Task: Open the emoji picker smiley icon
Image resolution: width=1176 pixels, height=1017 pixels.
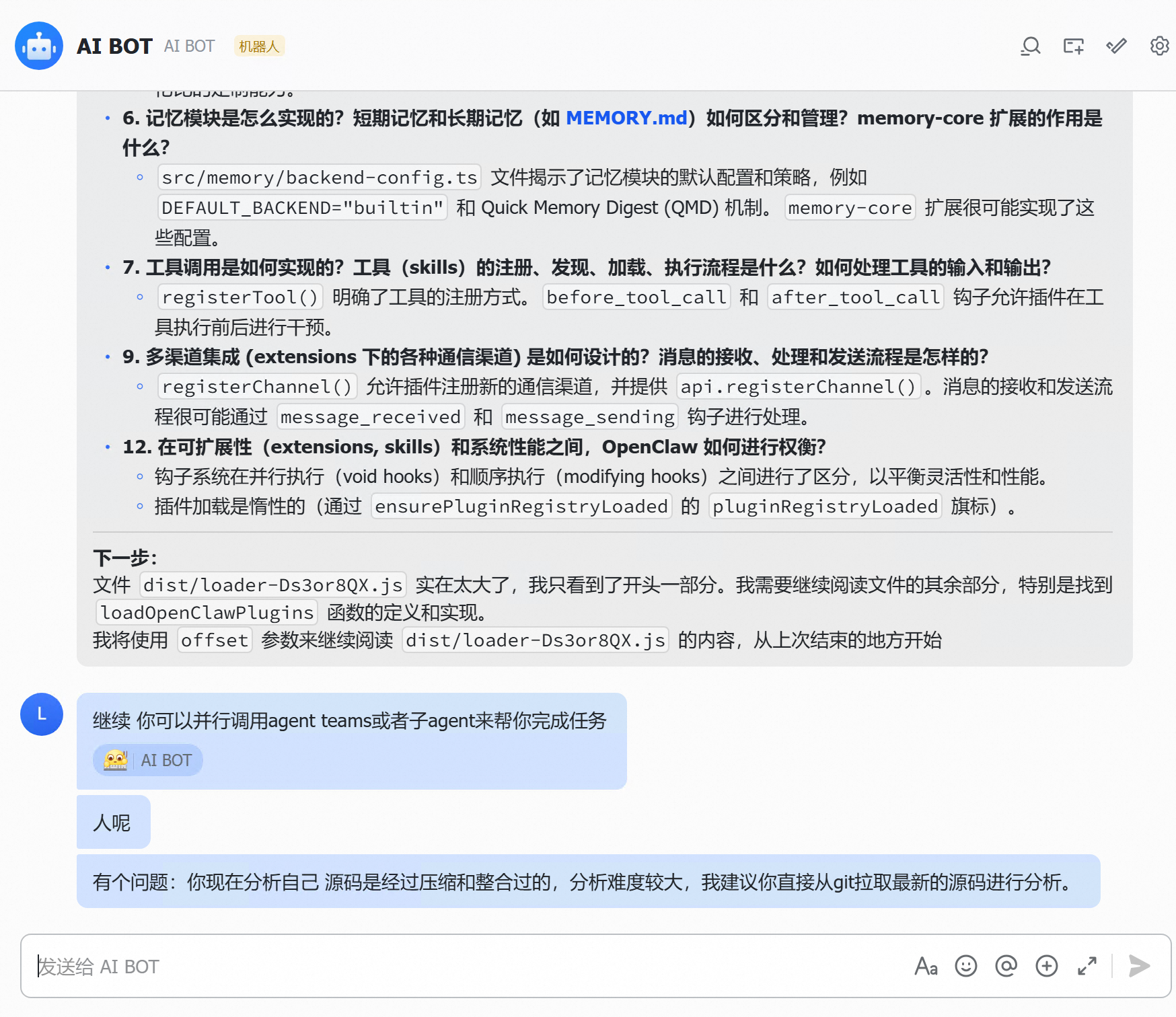Action: tap(966, 967)
